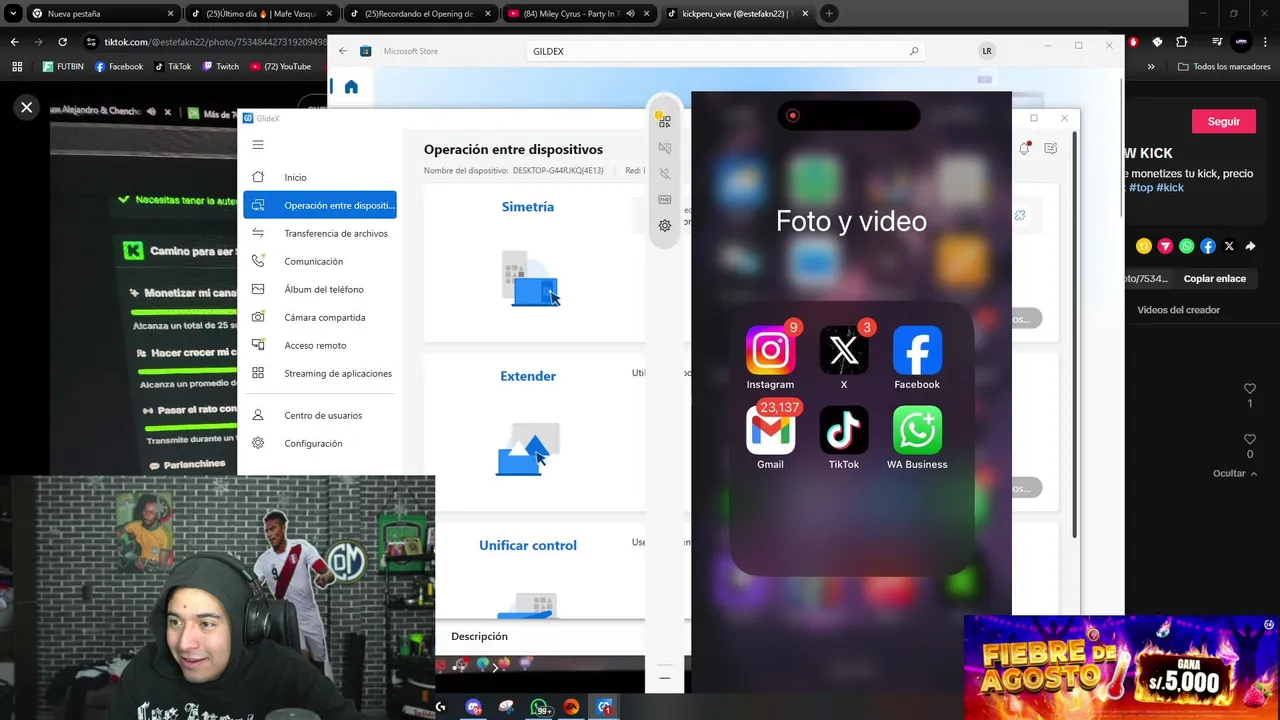Screen dimensions: 1280x720
Task: Open the X app on phone
Action: (x=844, y=351)
